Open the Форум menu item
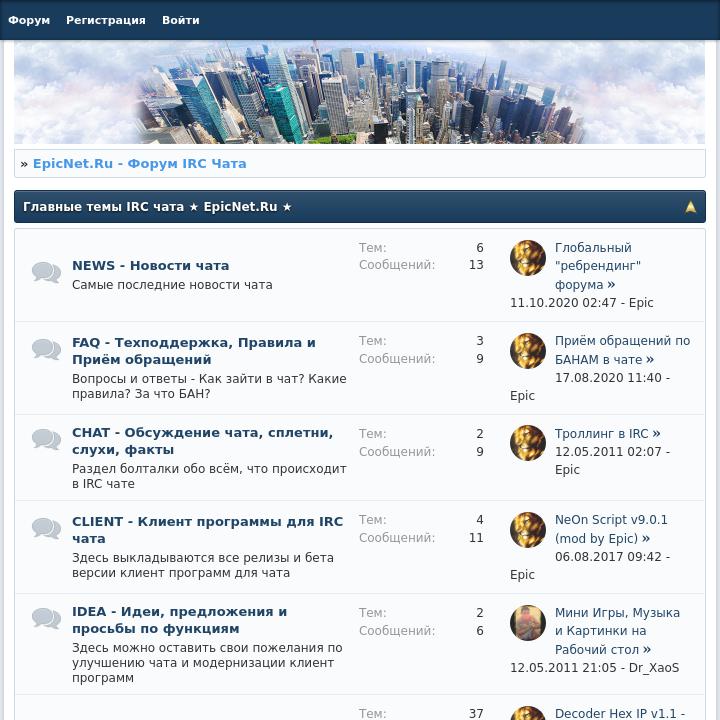The width and height of the screenshot is (720, 720). [x=29, y=20]
